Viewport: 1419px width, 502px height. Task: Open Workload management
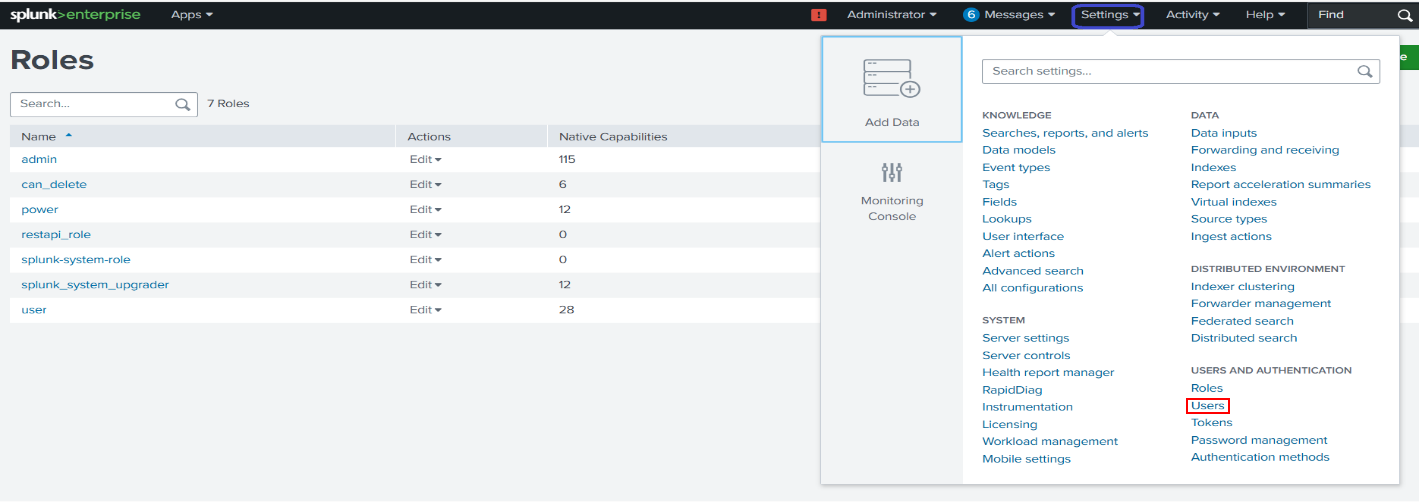click(x=1050, y=441)
